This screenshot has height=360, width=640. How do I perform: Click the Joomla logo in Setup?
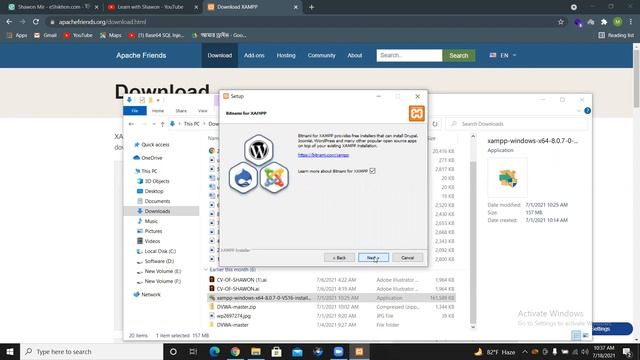pyautogui.click(x=274, y=178)
